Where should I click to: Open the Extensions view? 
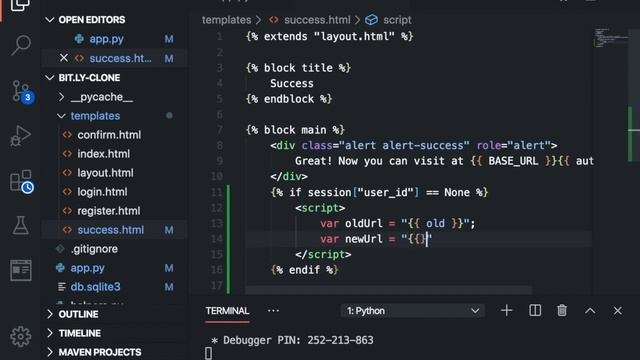(x=21, y=181)
